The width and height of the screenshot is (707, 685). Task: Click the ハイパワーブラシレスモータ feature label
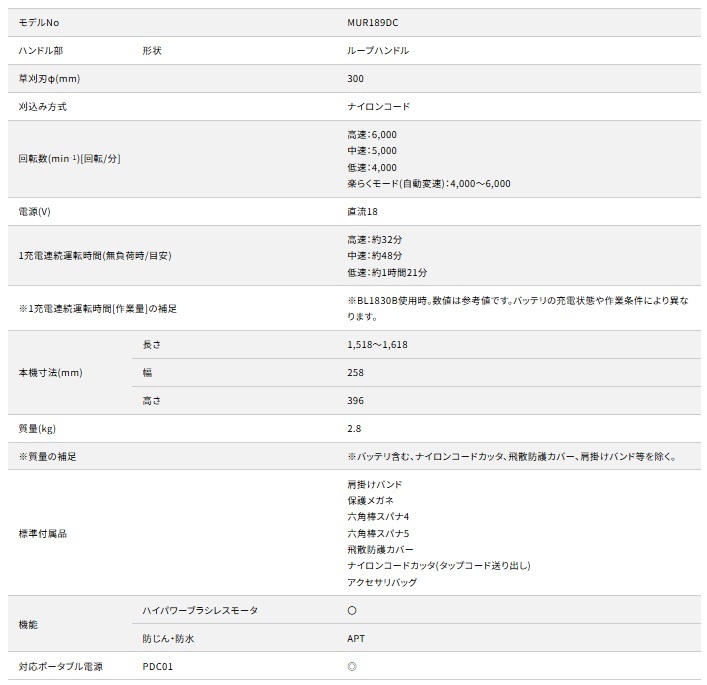[200, 611]
